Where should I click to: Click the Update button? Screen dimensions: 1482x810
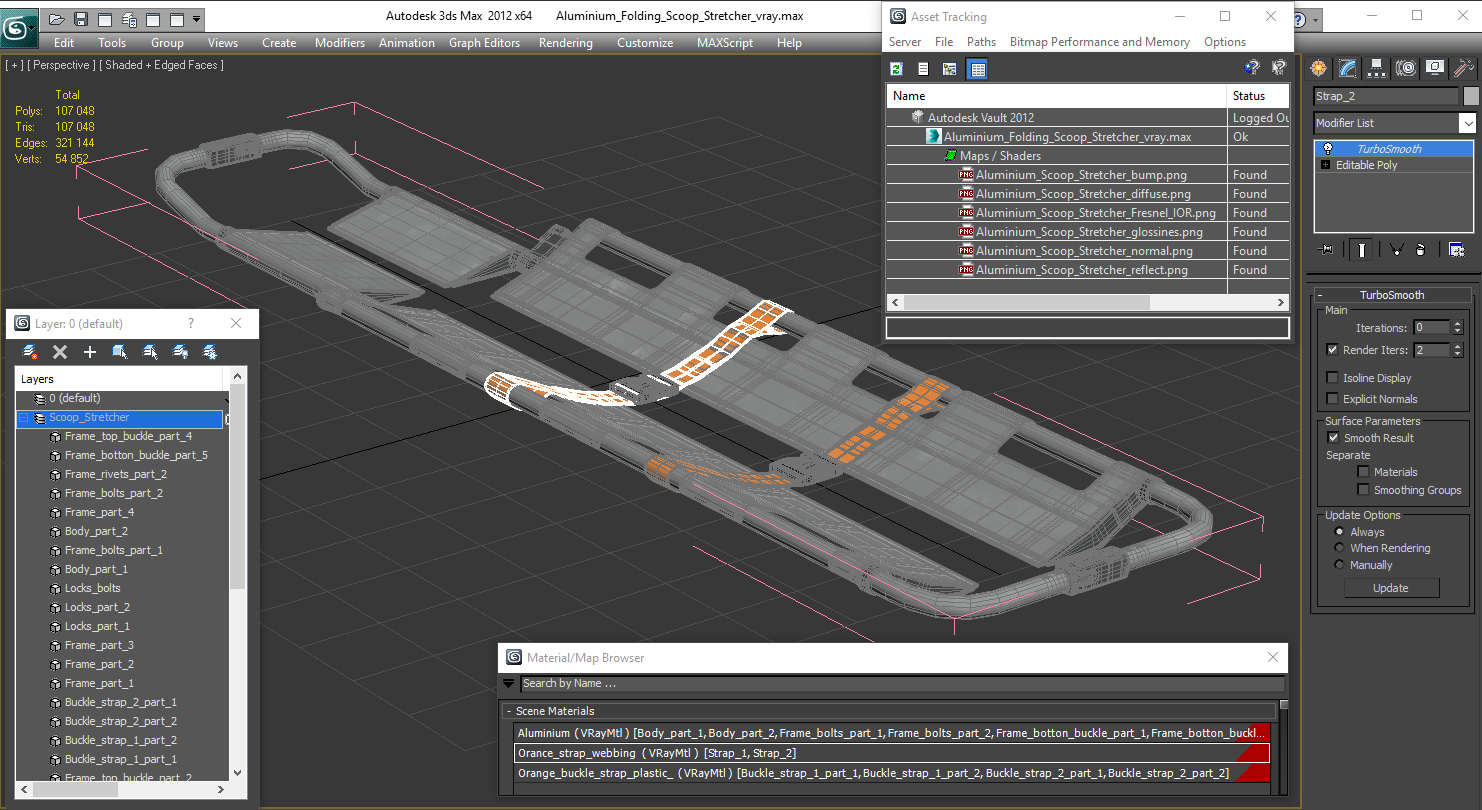coord(1391,588)
